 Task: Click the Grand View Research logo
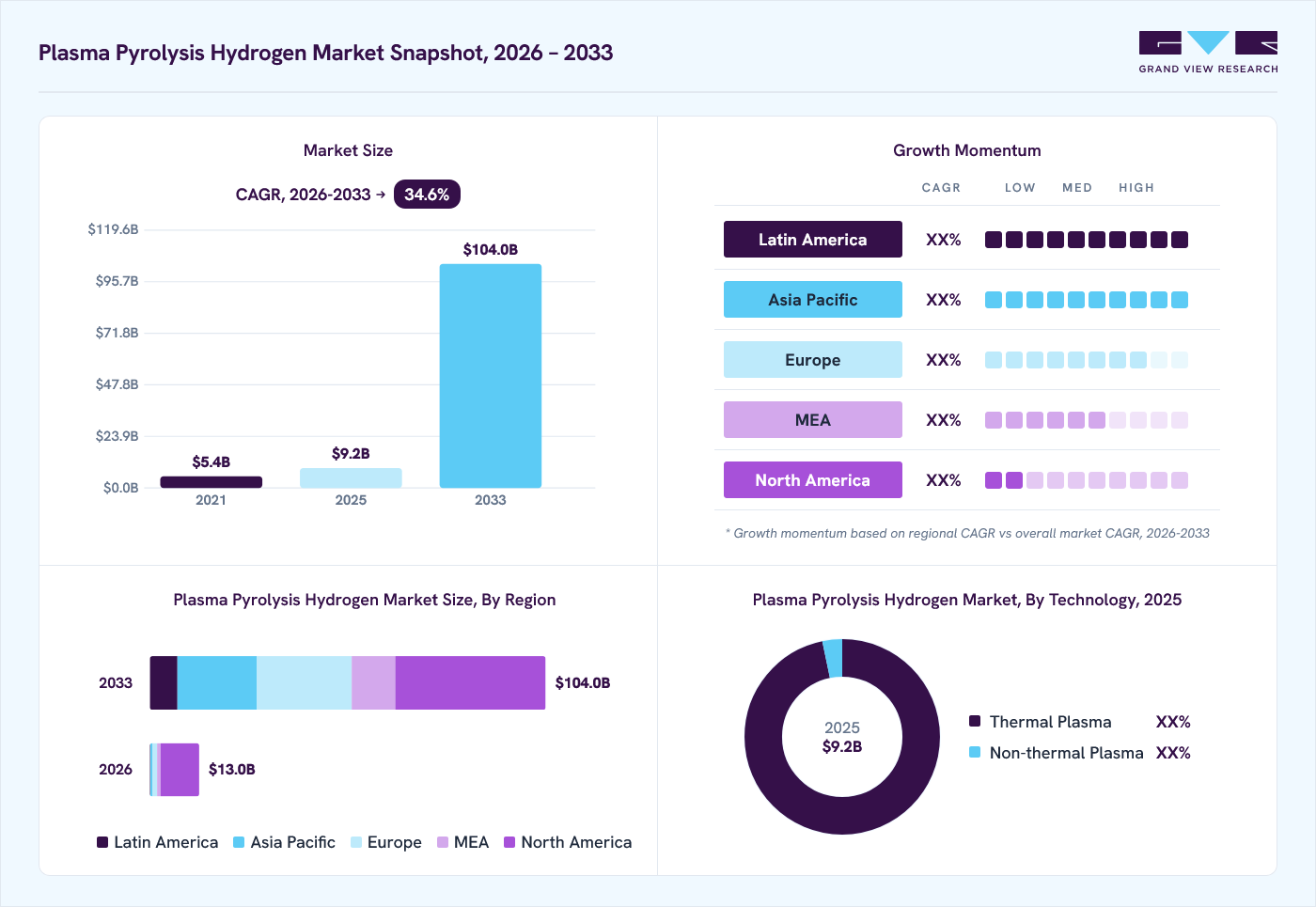pos(1208,53)
